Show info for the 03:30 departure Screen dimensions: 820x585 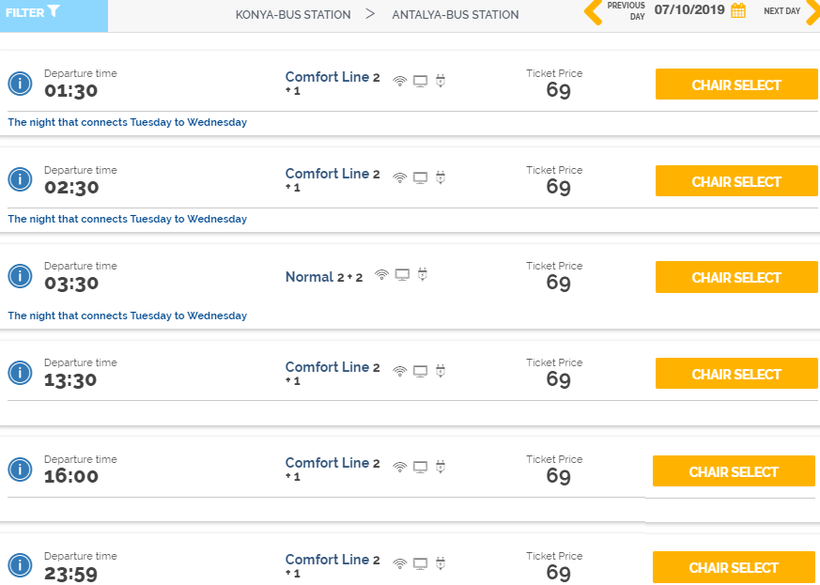pyautogui.click(x=20, y=277)
